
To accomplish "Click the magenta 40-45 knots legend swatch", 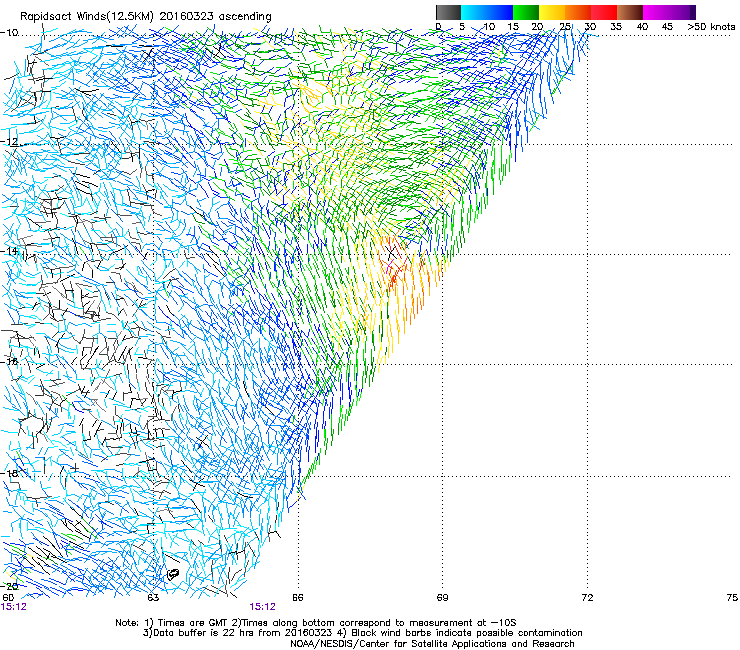I will 656,12.
